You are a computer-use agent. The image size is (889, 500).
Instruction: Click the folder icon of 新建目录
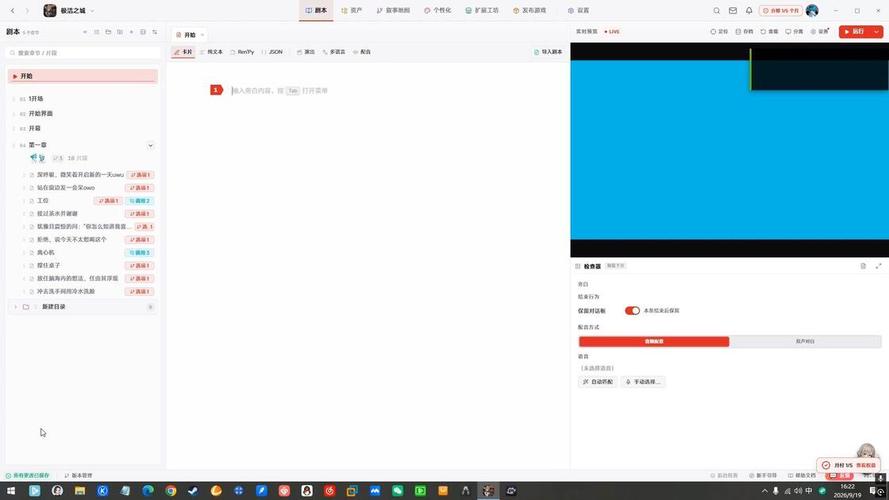26,307
